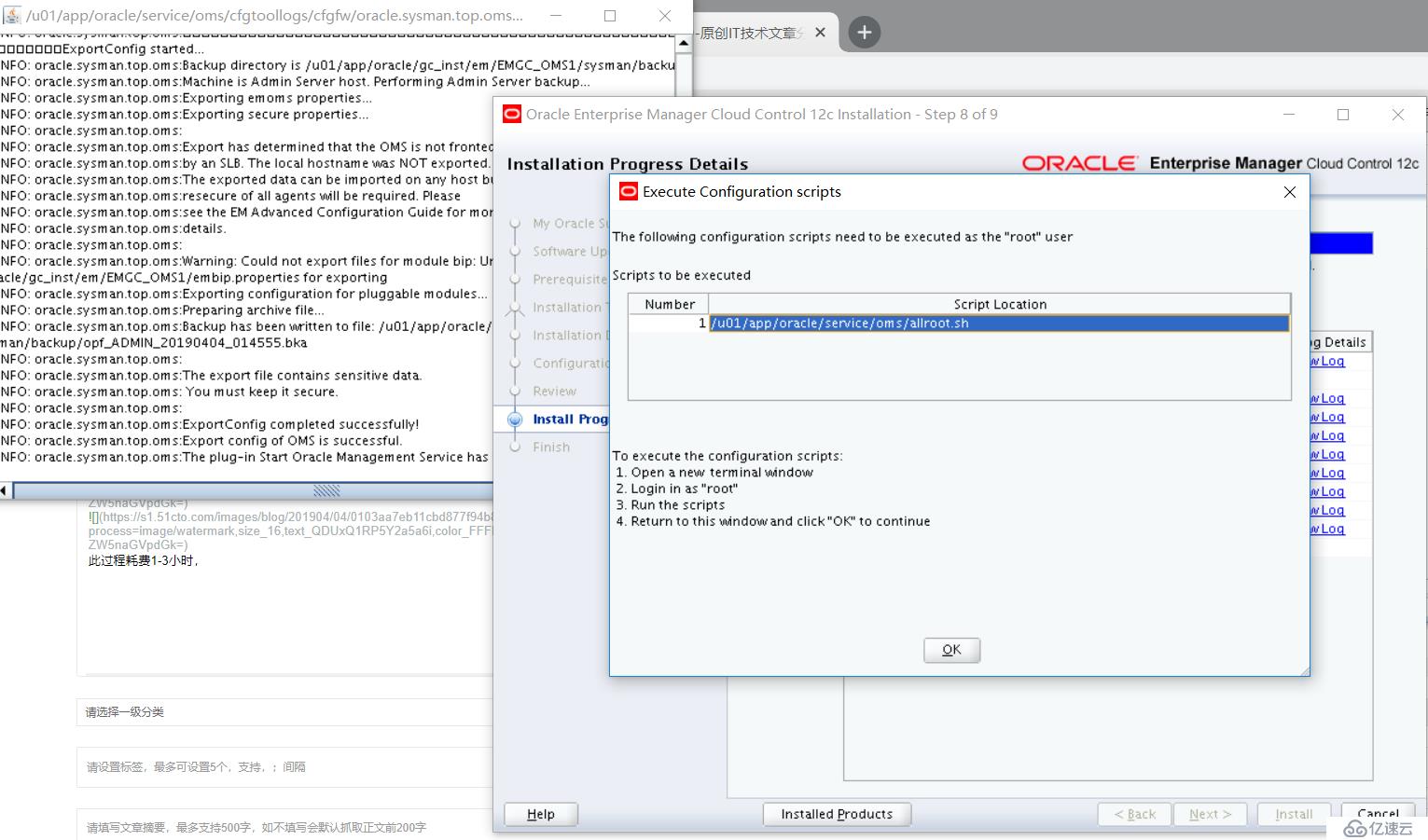Click the Install Progress step in sidebar
The width and height of the screenshot is (1428, 840).
click(570, 420)
